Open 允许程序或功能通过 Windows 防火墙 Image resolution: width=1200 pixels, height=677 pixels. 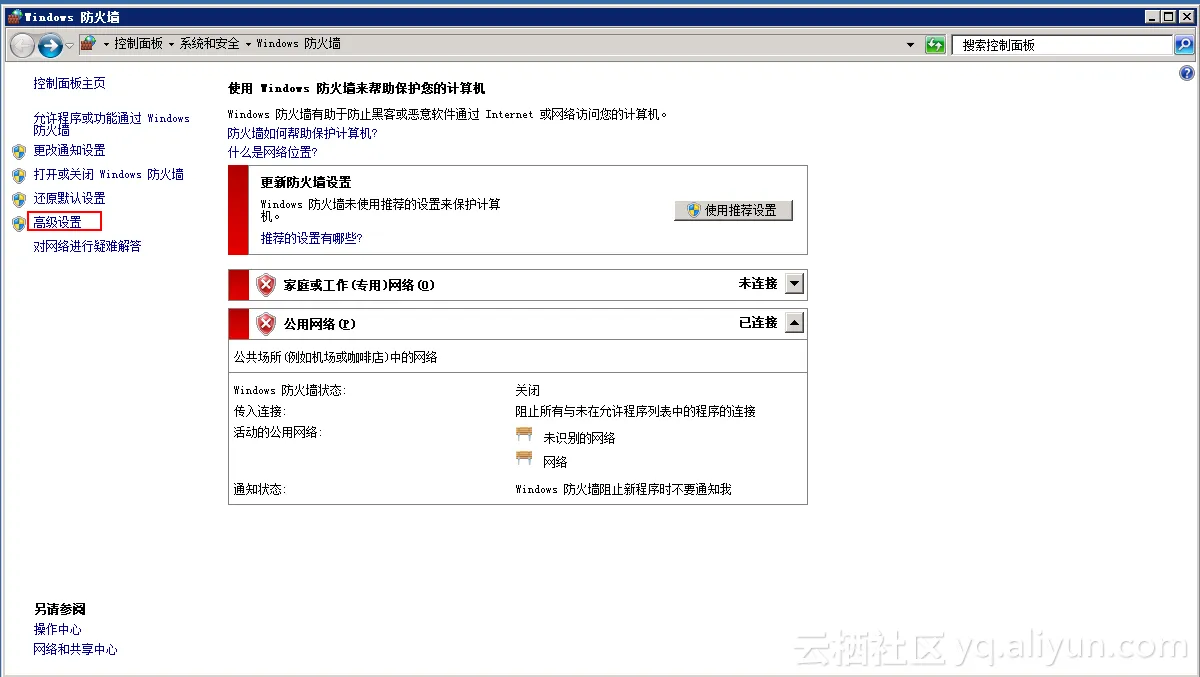(x=111, y=124)
